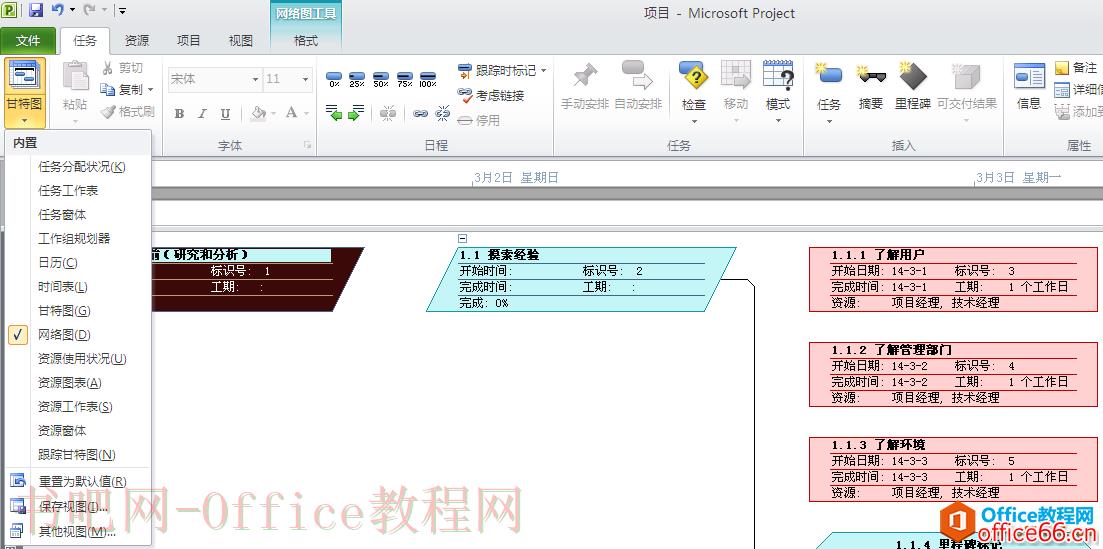Click the 可交付结果 deliverable icon
The width and height of the screenshot is (1103, 549).
[x=967, y=75]
